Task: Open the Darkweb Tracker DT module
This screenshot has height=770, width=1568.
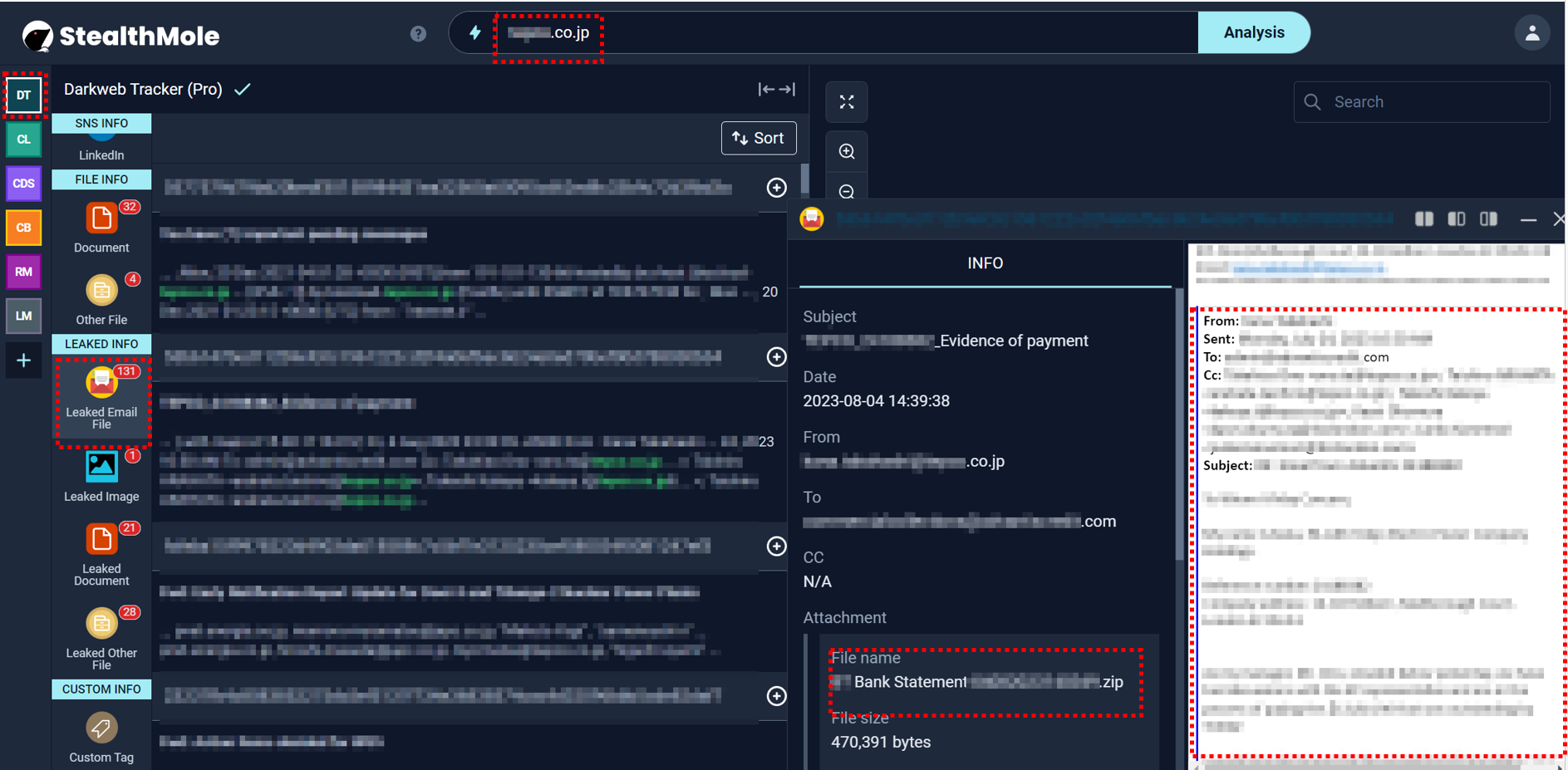Action: tap(24, 96)
